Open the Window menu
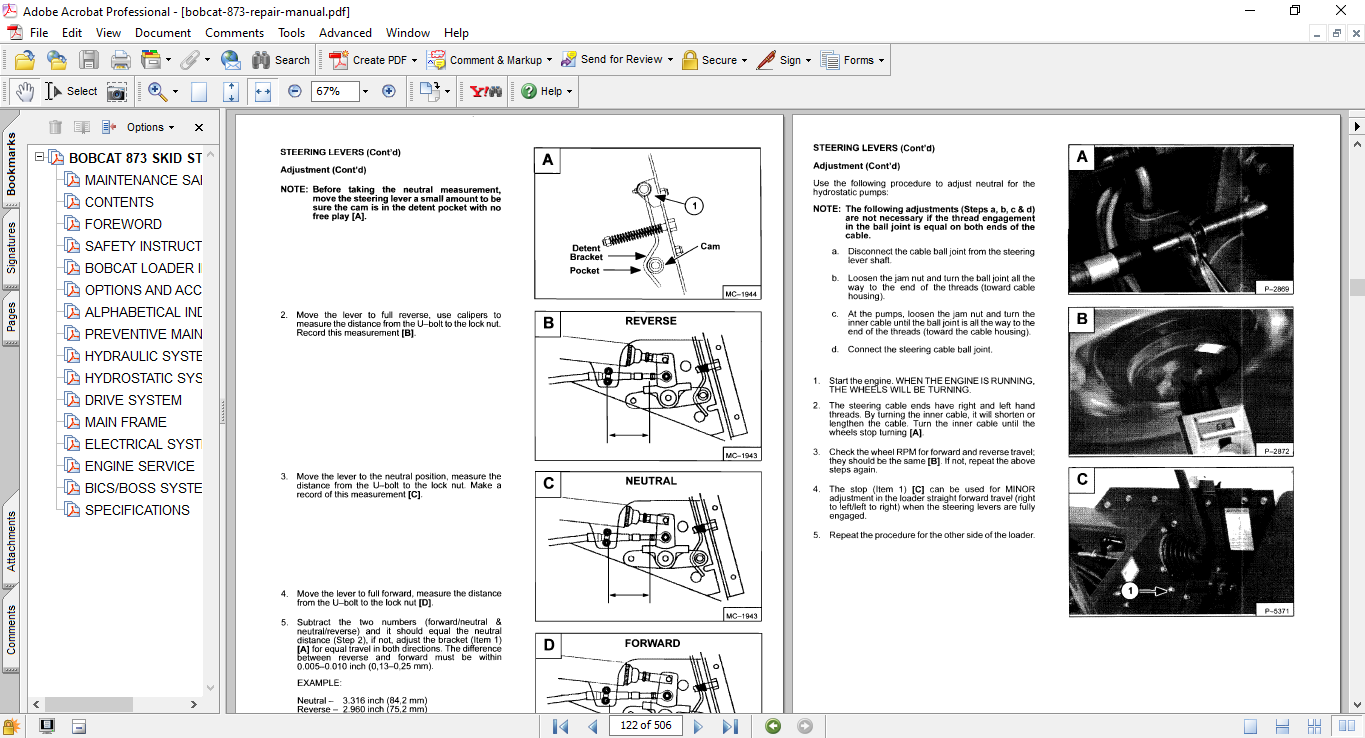 pyautogui.click(x=408, y=33)
